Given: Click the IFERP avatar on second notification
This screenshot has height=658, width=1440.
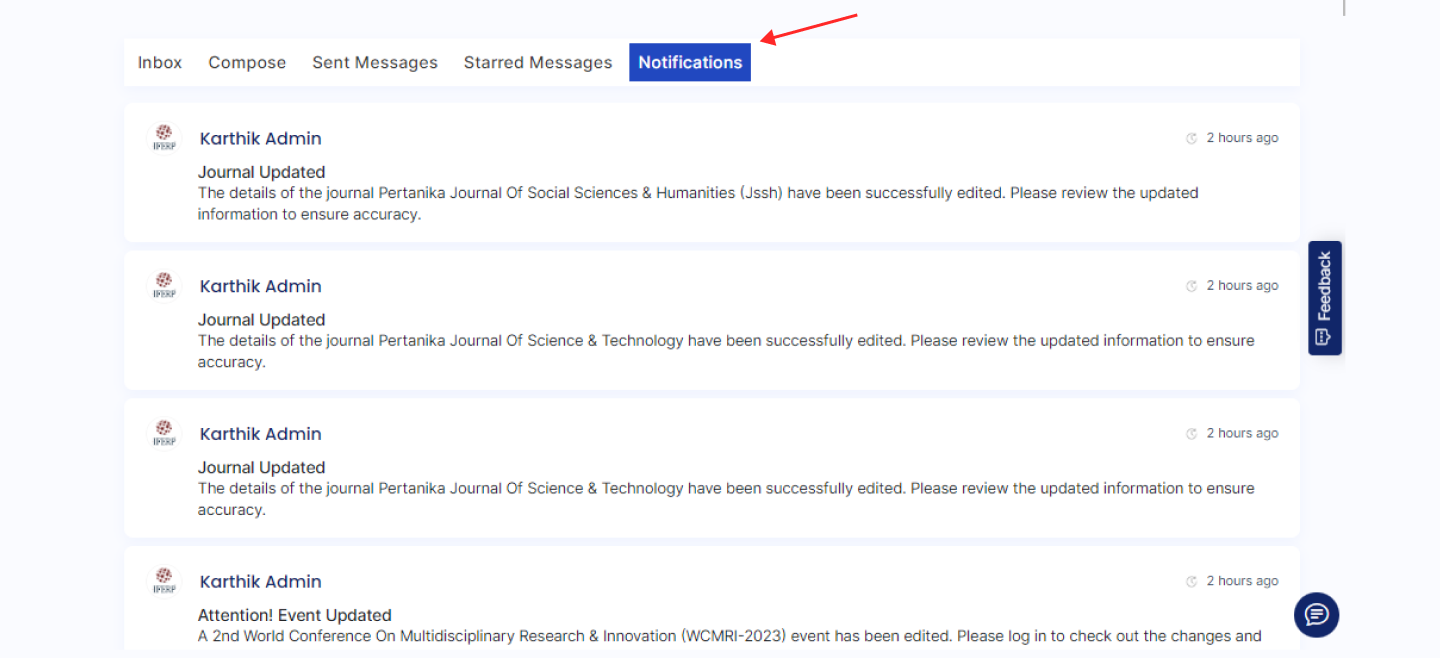Looking at the screenshot, I should [164, 286].
